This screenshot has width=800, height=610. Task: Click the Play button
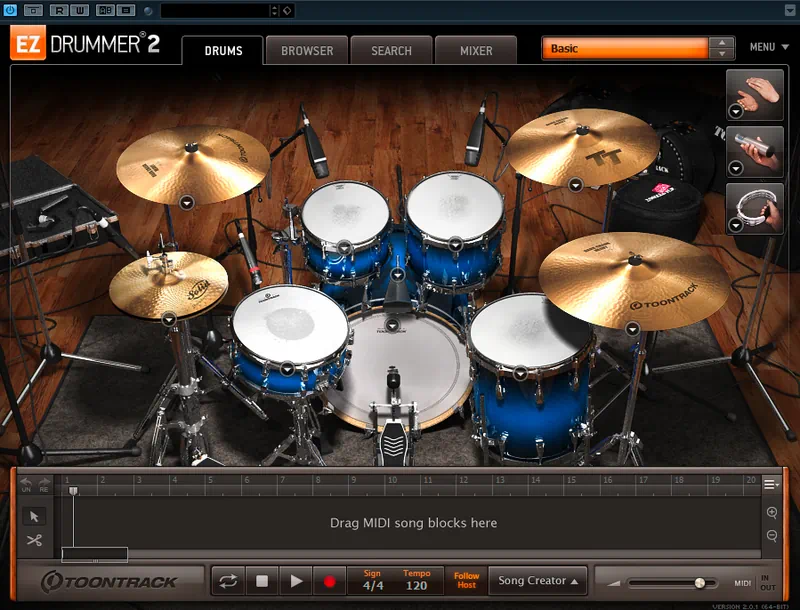[296, 581]
